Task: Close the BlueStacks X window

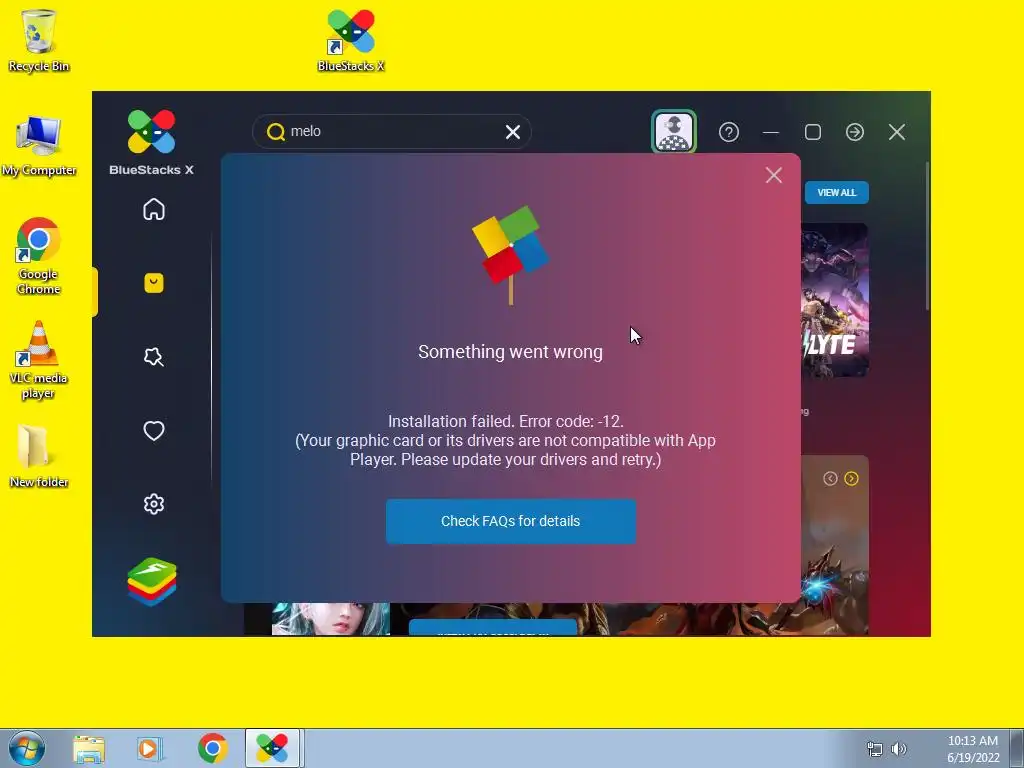Action: click(897, 132)
